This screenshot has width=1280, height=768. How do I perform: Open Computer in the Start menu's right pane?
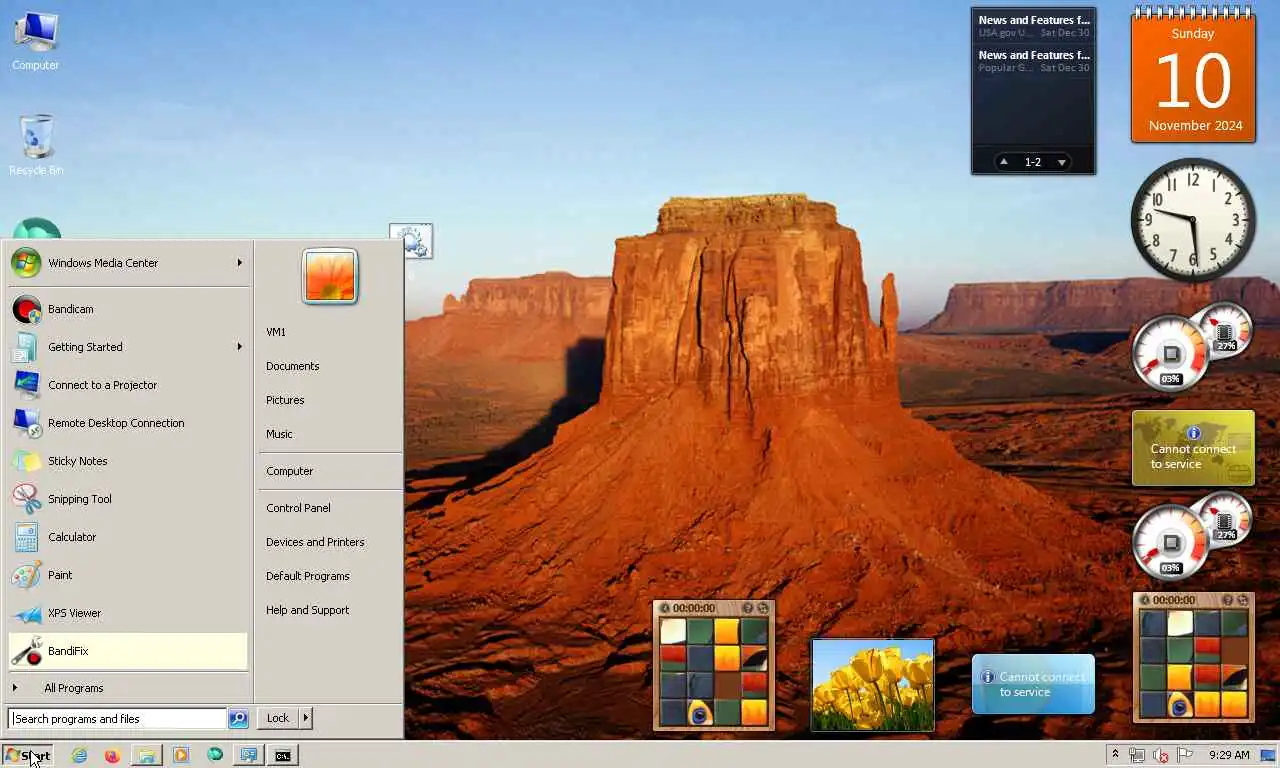(x=329, y=471)
